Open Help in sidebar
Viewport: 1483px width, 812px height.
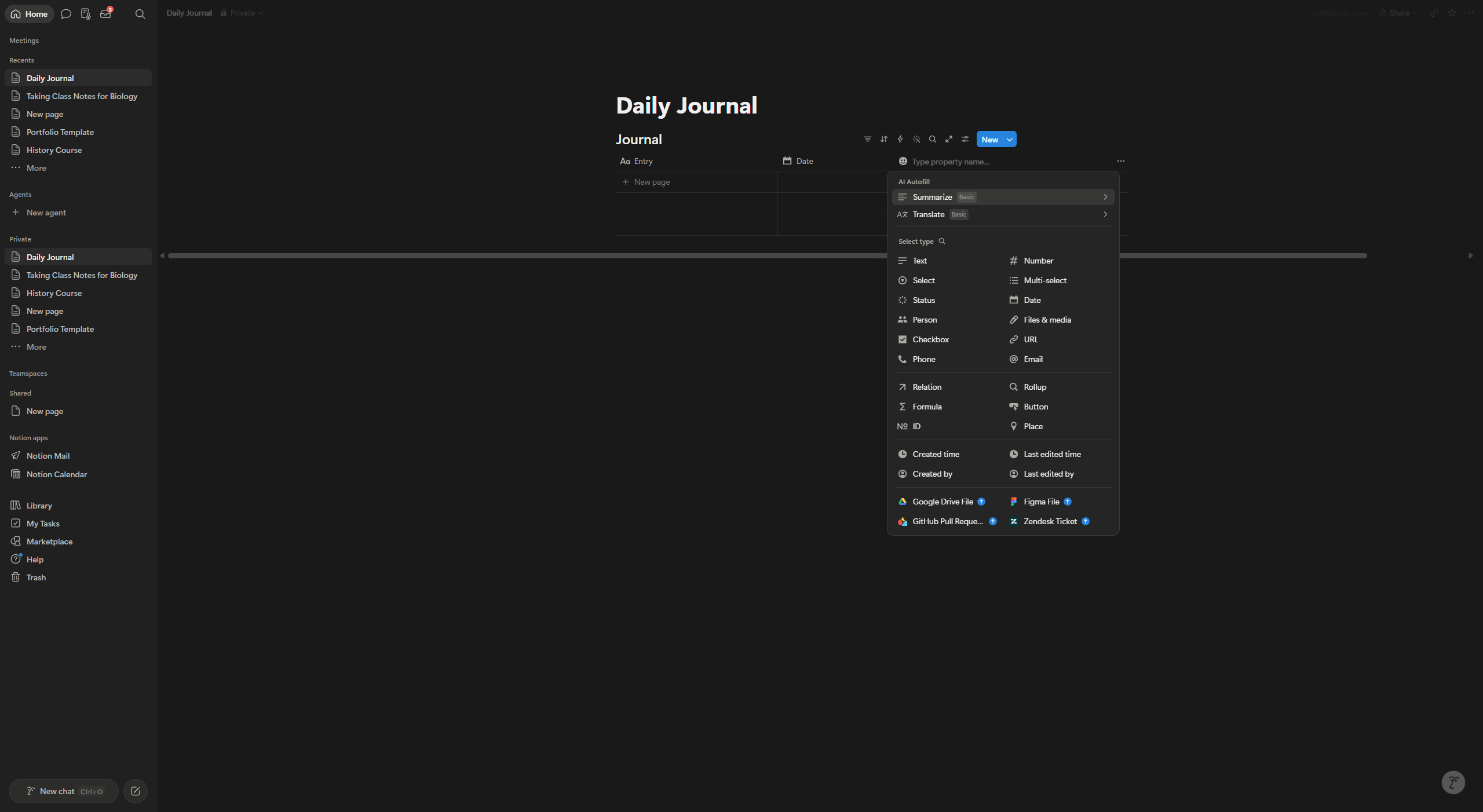[78, 559]
